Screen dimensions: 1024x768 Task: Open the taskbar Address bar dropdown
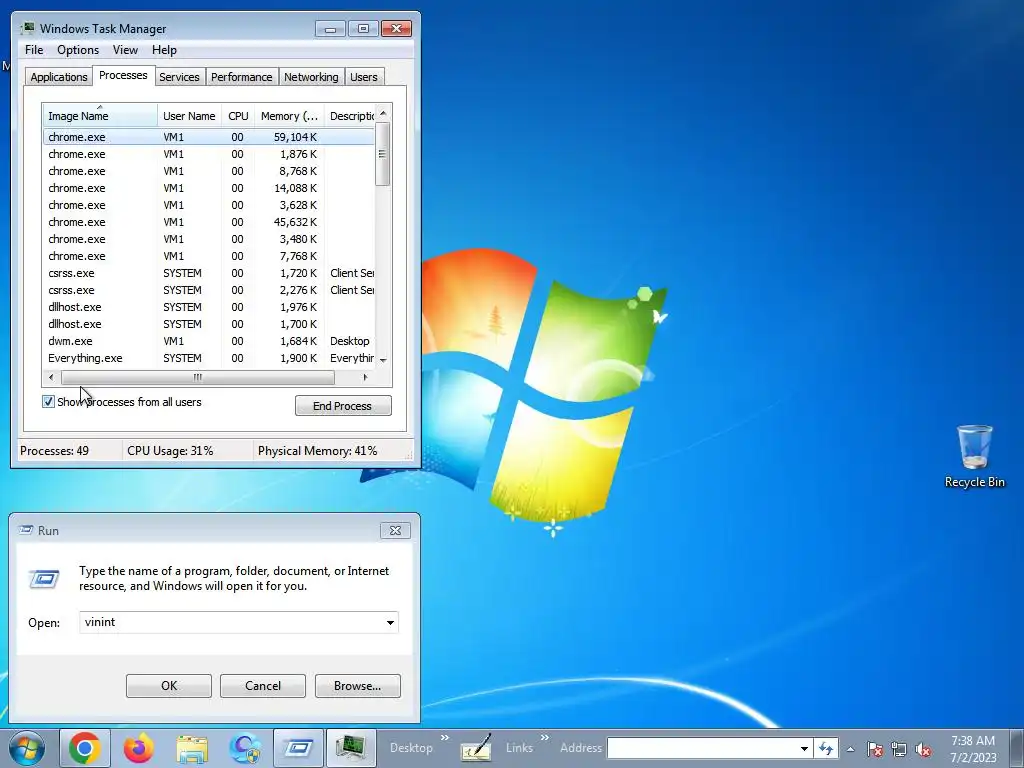[805, 748]
